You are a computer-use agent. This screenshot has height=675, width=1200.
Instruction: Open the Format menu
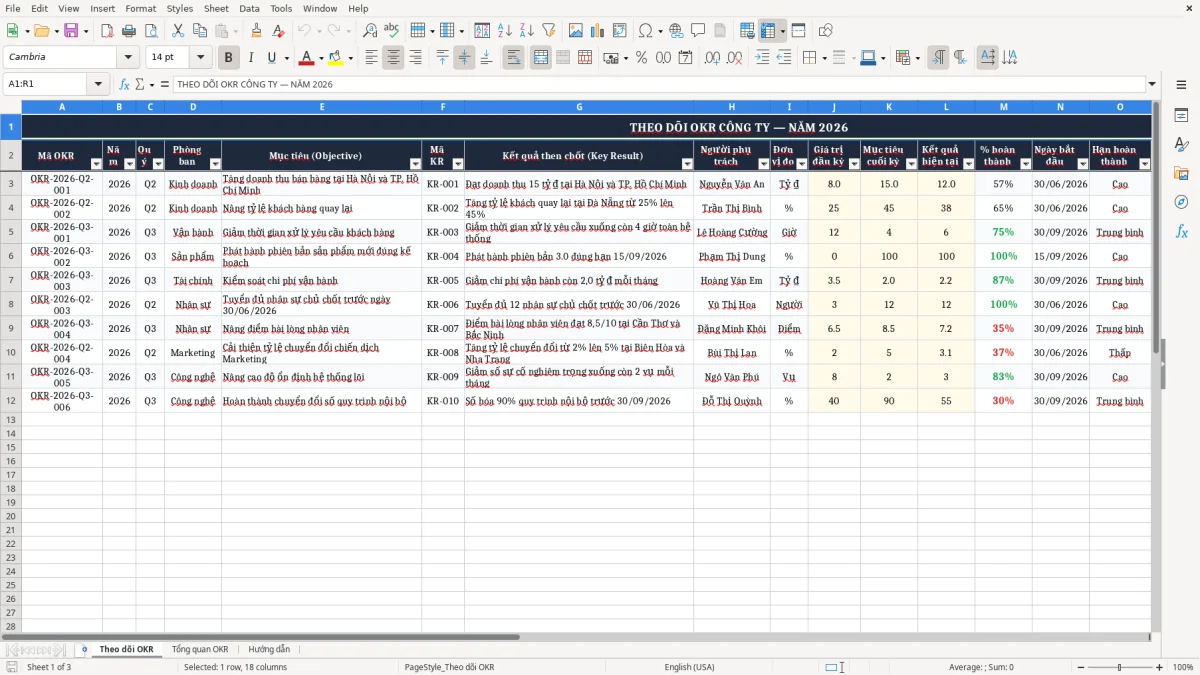141,8
